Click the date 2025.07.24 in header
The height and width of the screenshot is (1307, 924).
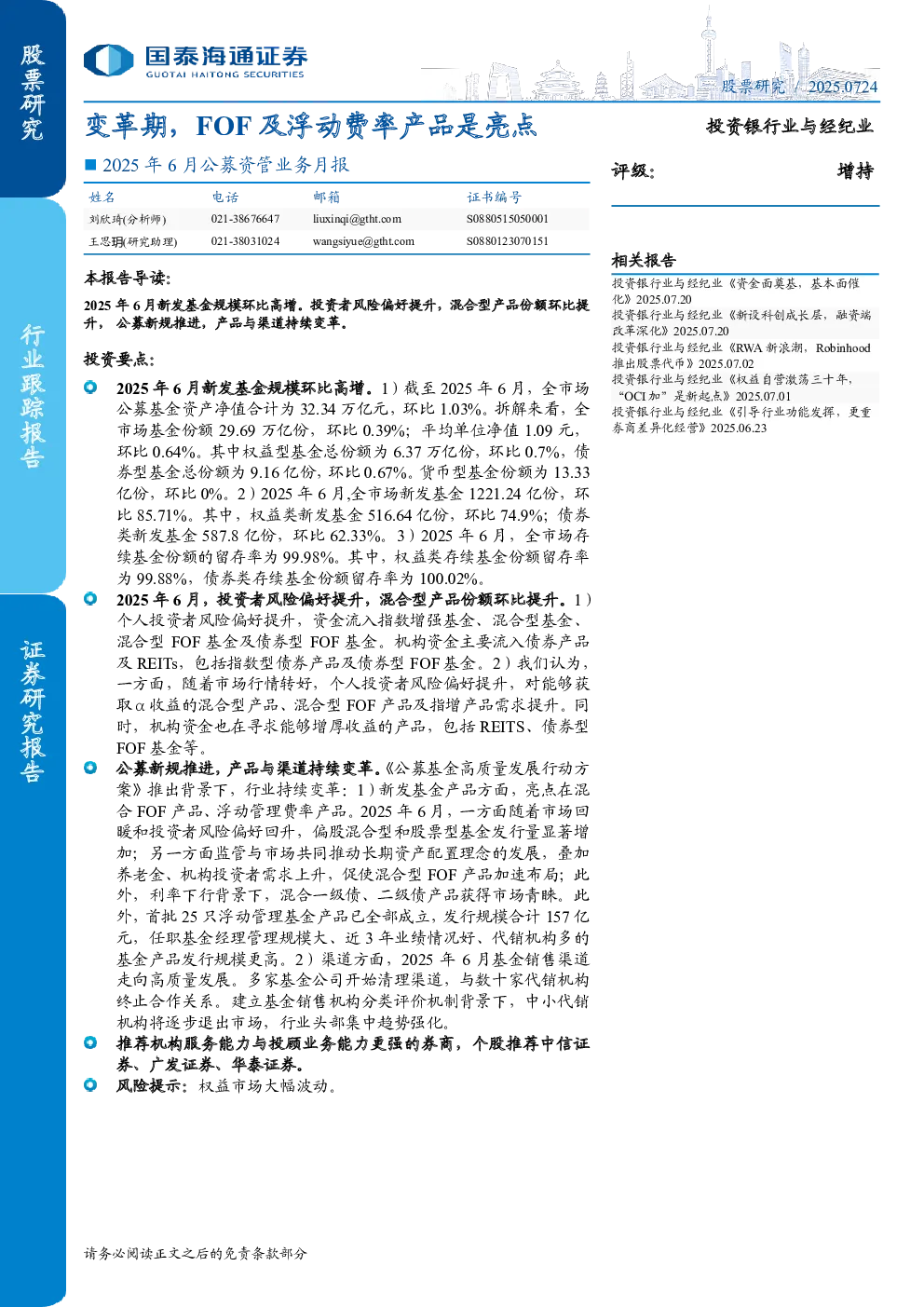(x=842, y=87)
